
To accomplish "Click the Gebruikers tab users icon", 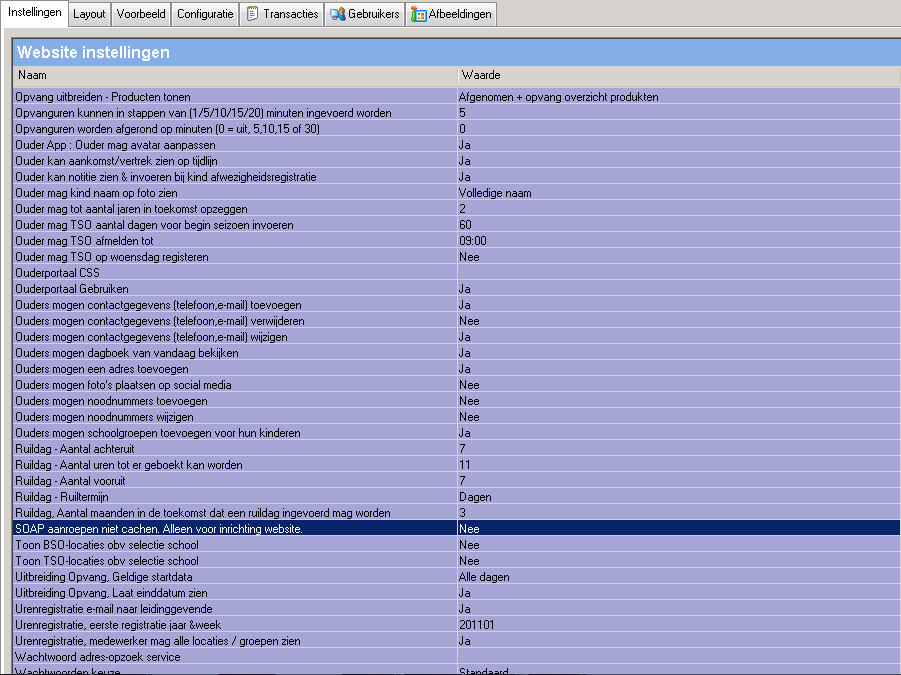I will tap(338, 14).
